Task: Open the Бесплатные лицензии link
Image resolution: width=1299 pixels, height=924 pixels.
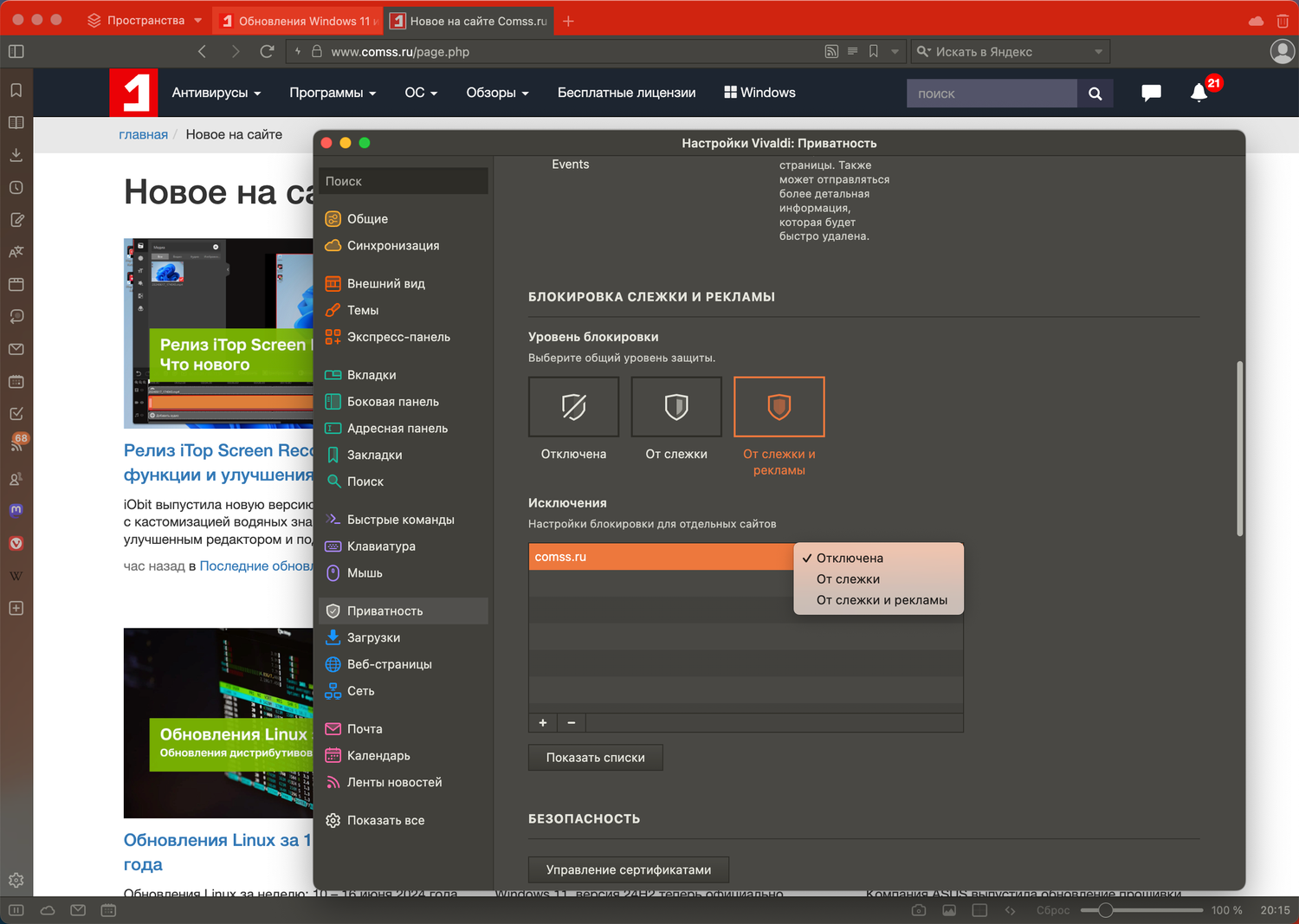Action: [627, 93]
